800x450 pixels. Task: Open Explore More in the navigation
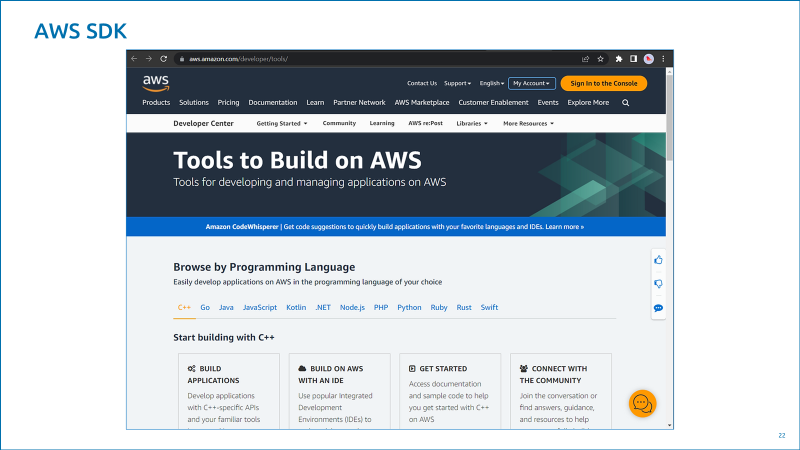(588, 103)
